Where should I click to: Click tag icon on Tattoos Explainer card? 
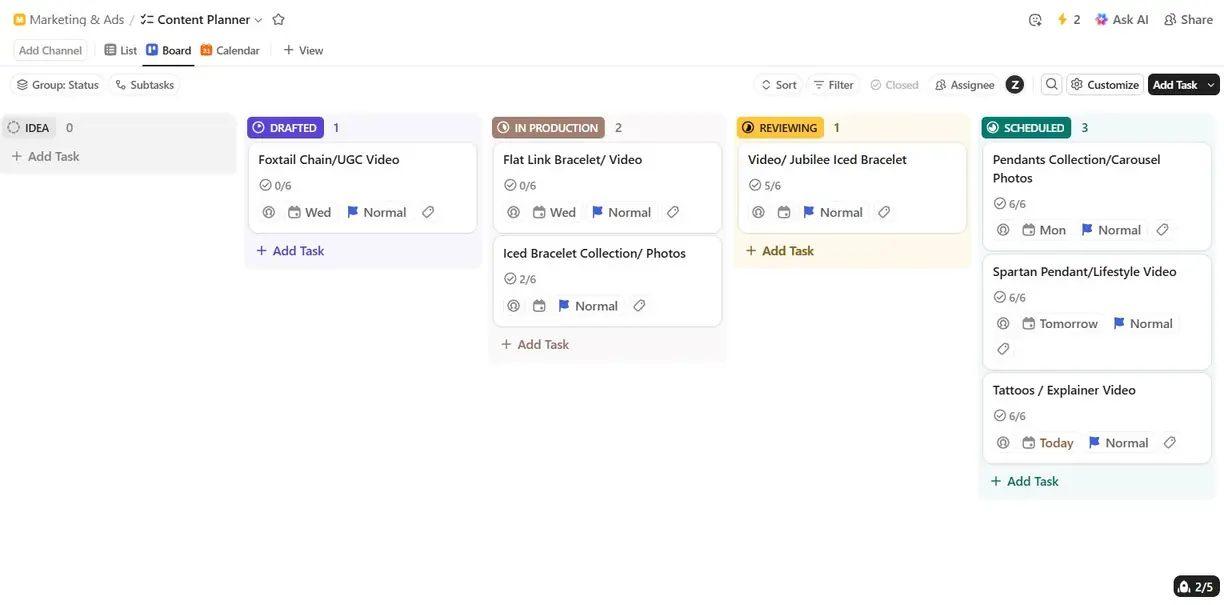point(1169,443)
